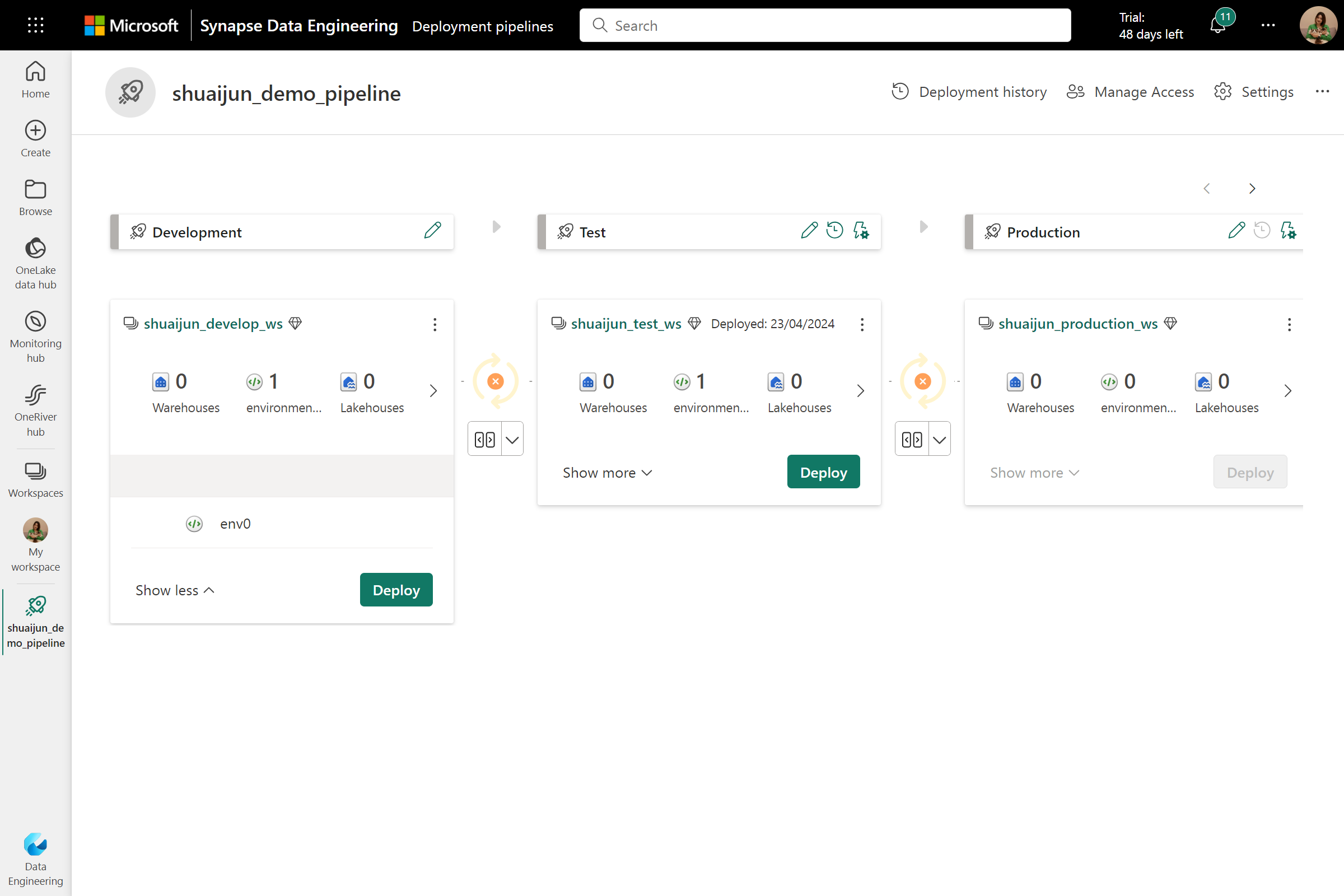Click the pipeline rocket avatar
Viewport: 1344px width, 896px height.
[x=130, y=92]
